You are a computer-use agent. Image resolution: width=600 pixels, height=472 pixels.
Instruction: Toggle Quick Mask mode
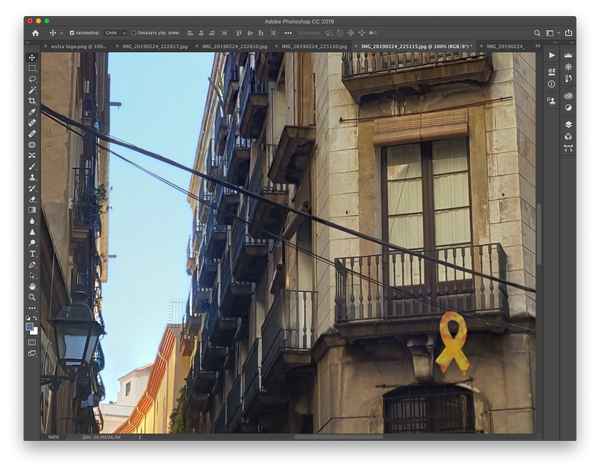pos(32,342)
